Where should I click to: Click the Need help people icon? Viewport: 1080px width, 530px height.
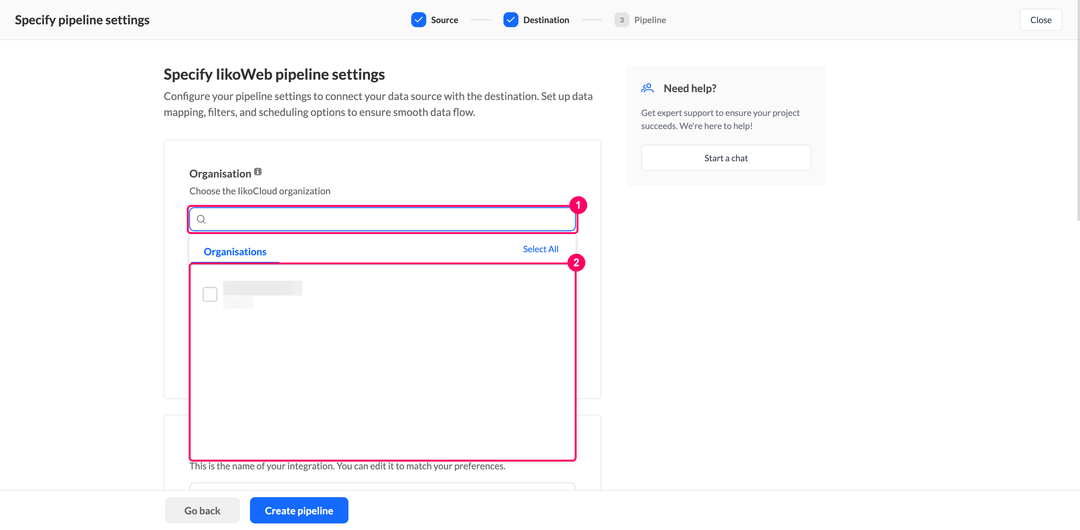click(647, 88)
